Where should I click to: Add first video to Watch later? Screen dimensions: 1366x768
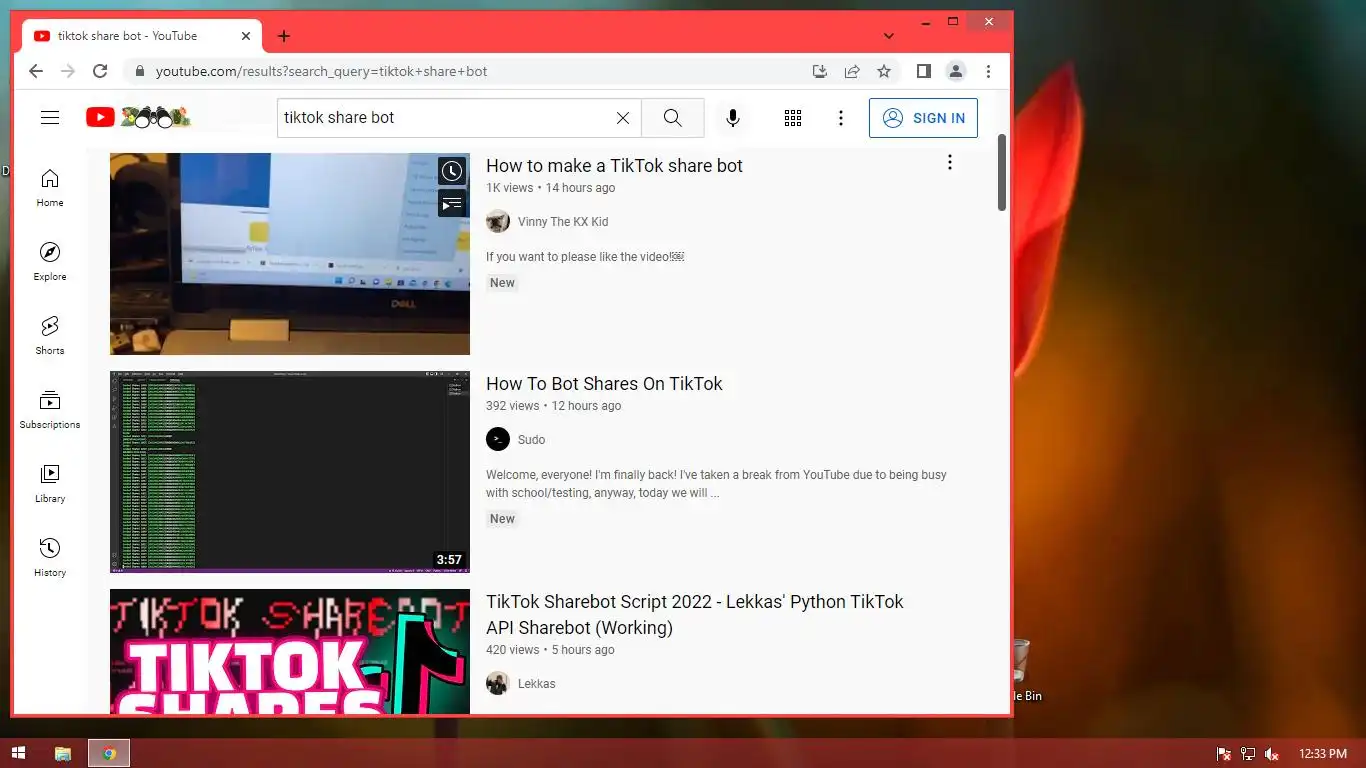(452, 172)
